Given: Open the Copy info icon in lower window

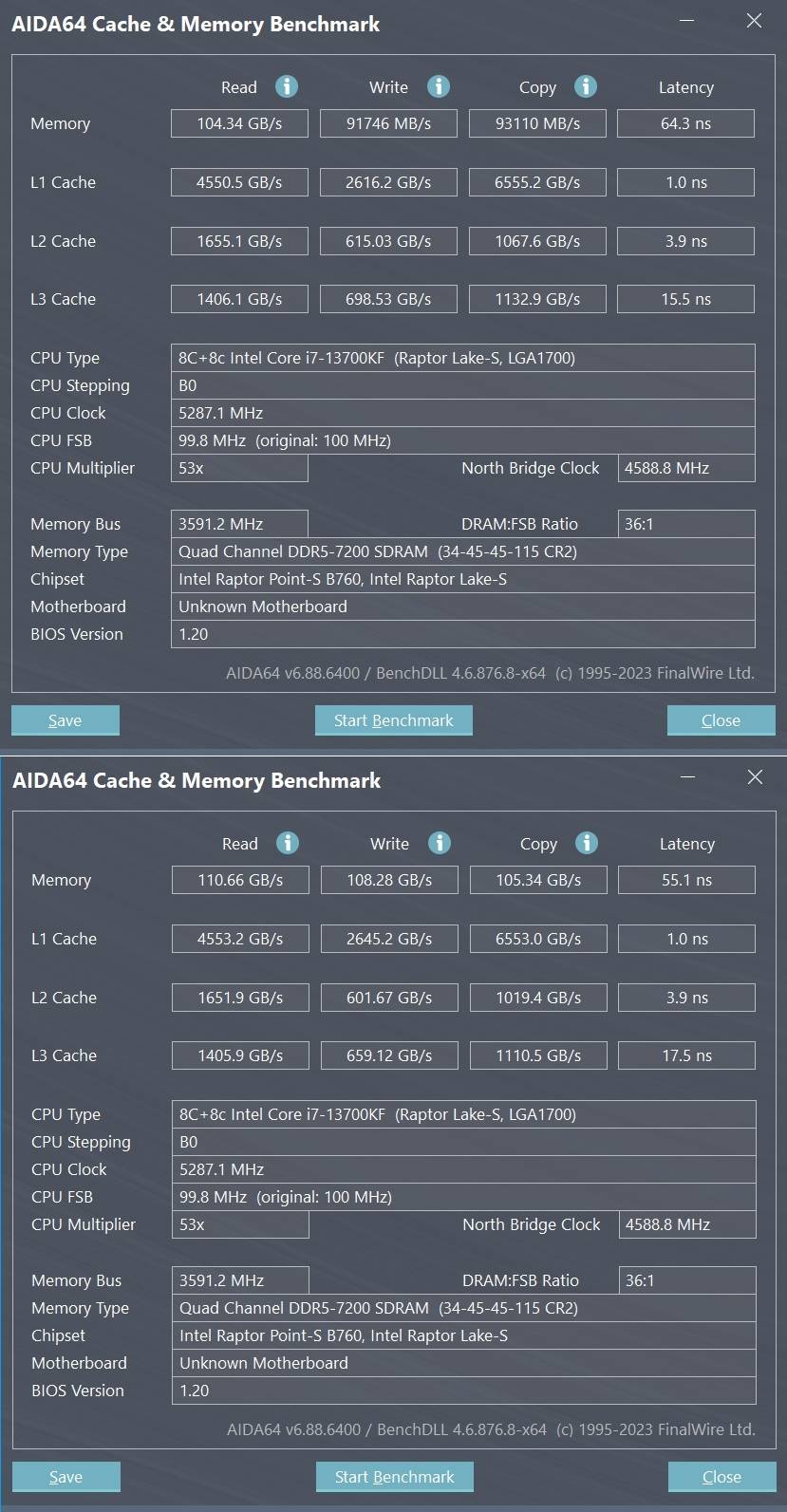Looking at the screenshot, I should (587, 843).
